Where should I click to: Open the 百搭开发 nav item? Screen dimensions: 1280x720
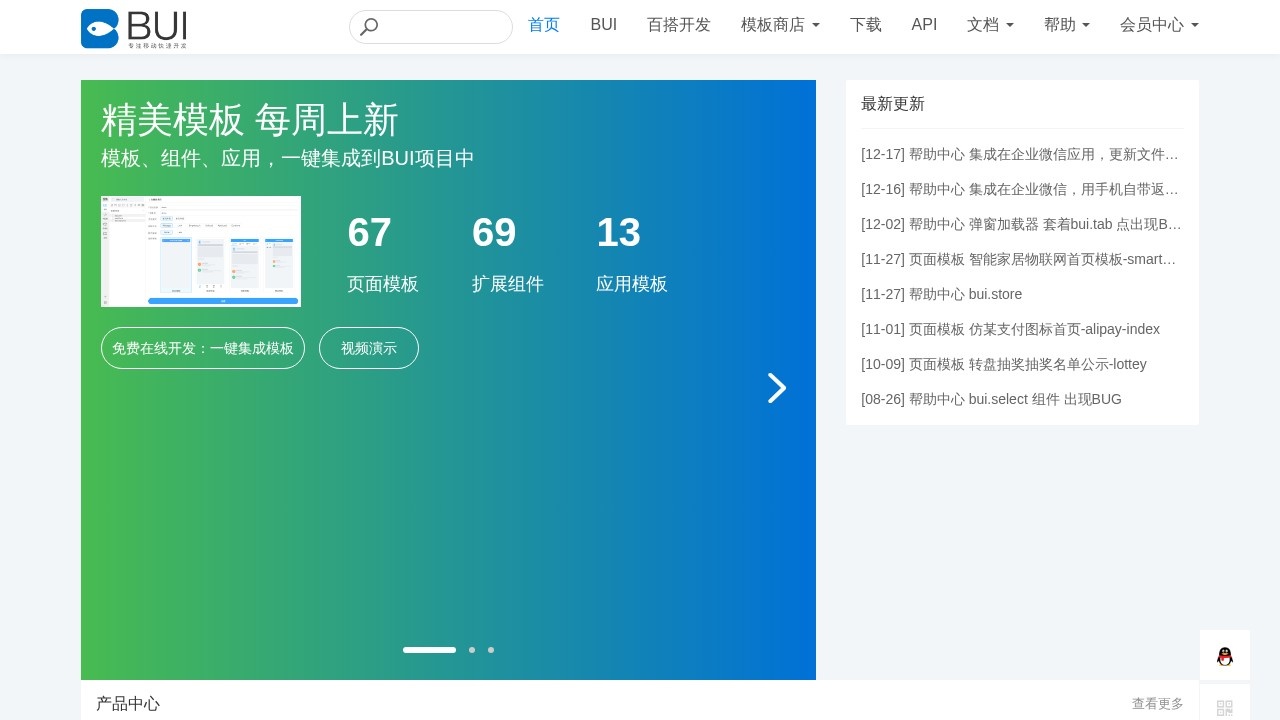pos(679,25)
